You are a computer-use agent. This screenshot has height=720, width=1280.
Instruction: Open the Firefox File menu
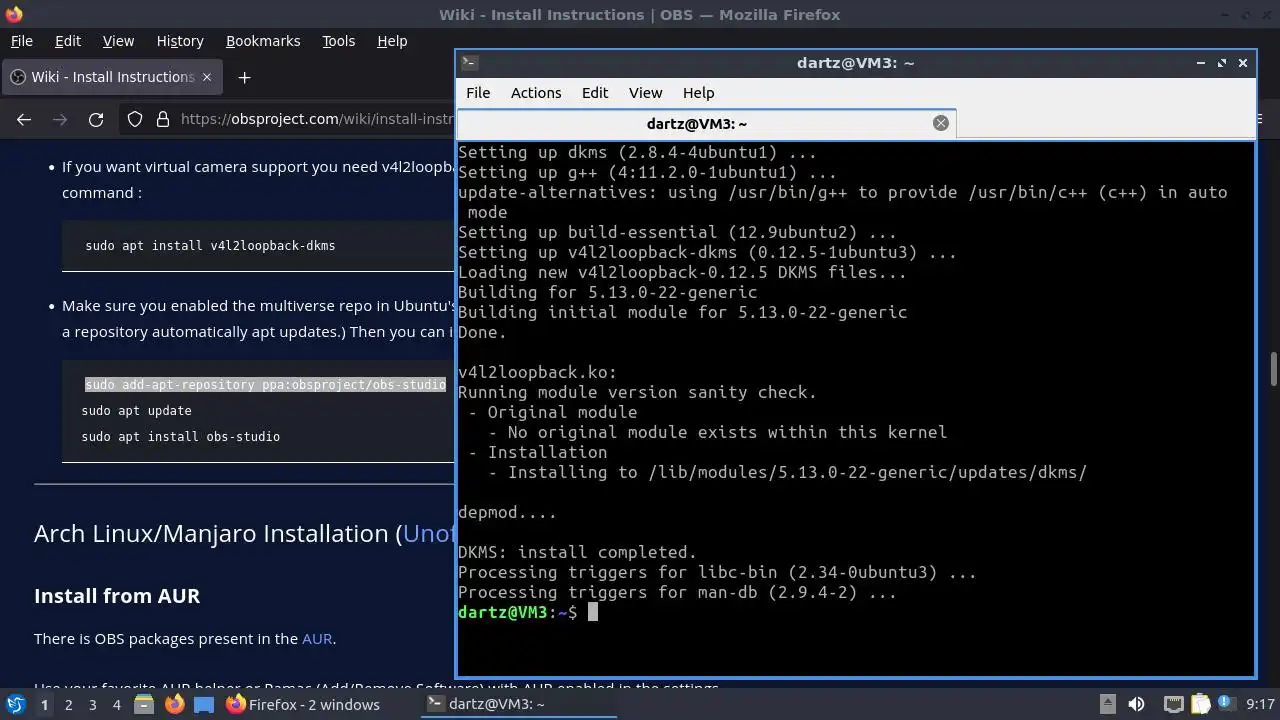tap(21, 41)
